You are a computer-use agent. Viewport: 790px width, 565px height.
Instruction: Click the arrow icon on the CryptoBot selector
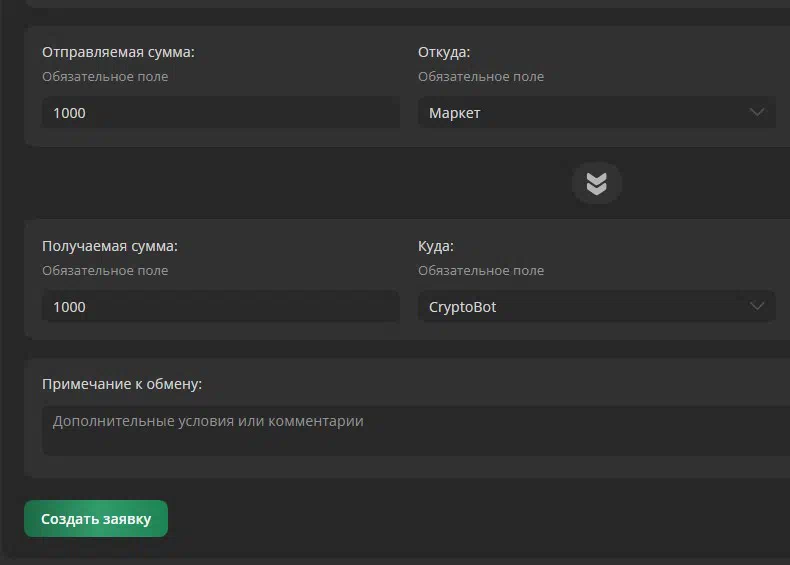click(757, 306)
